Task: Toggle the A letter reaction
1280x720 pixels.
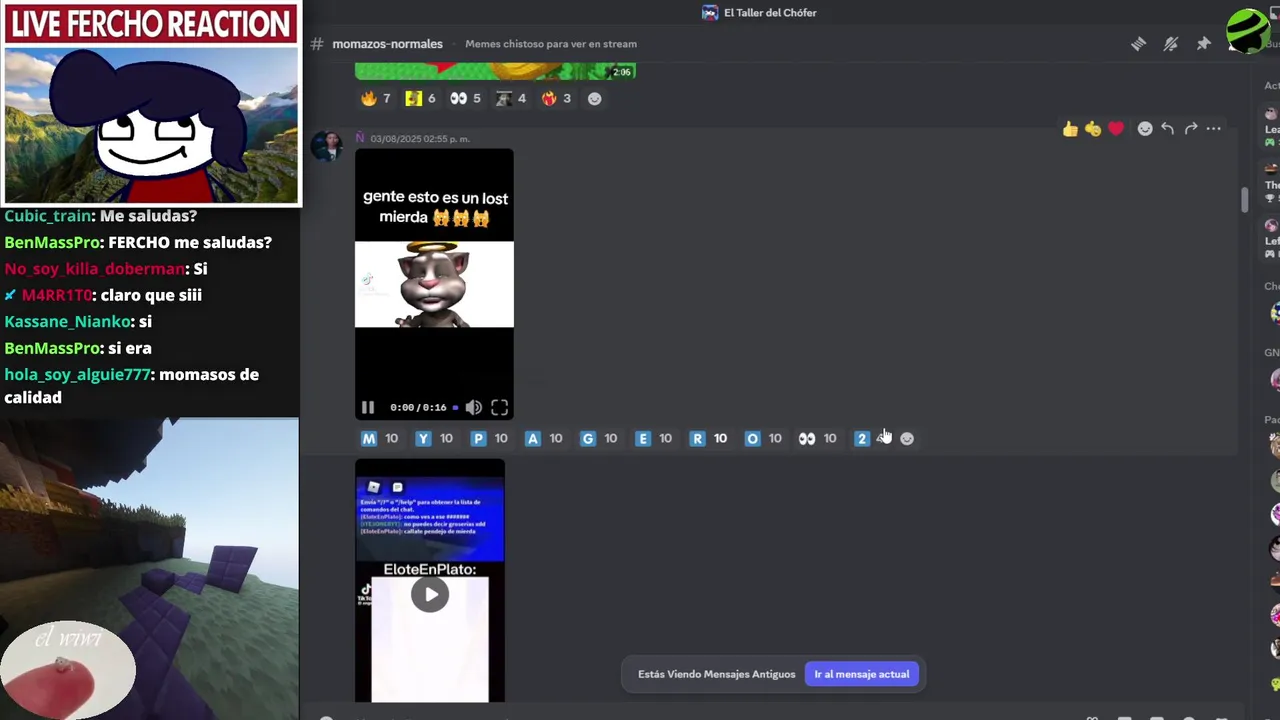Action: pyautogui.click(x=545, y=438)
